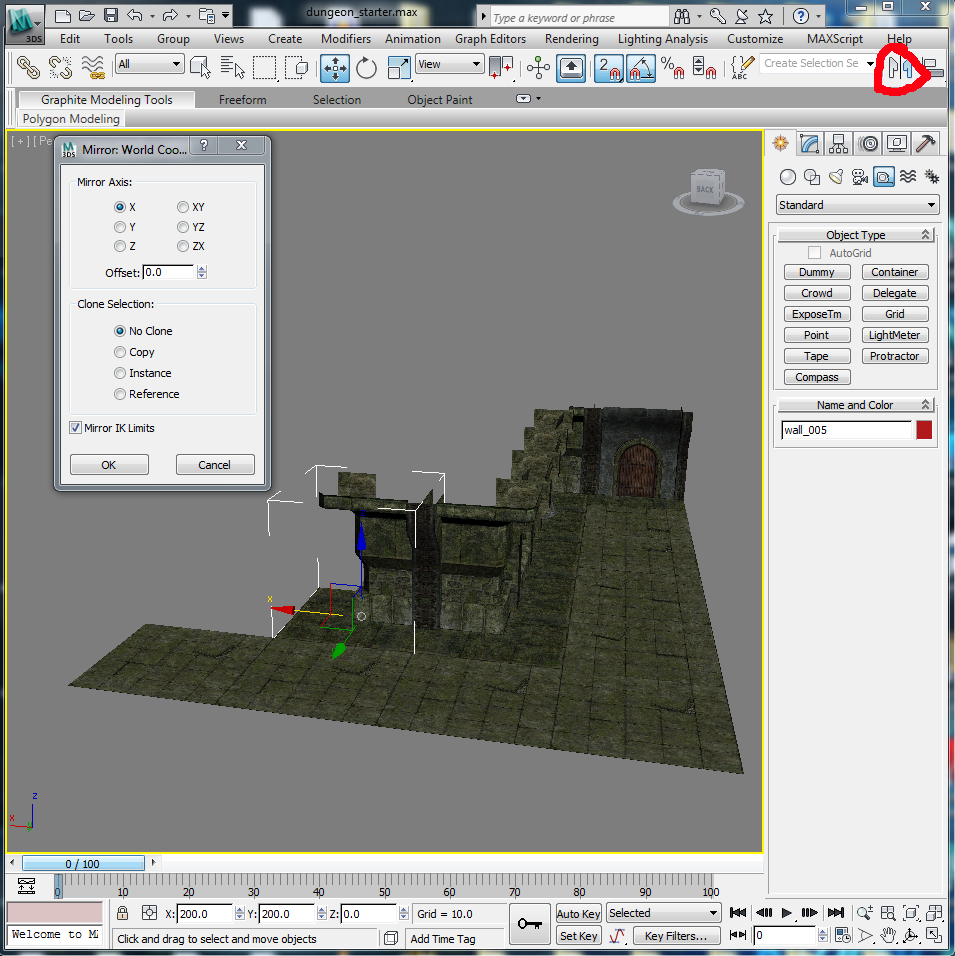
Task: Activate the Select and Rotate tool
Action: pyautogui.click(x=366, y=67)
